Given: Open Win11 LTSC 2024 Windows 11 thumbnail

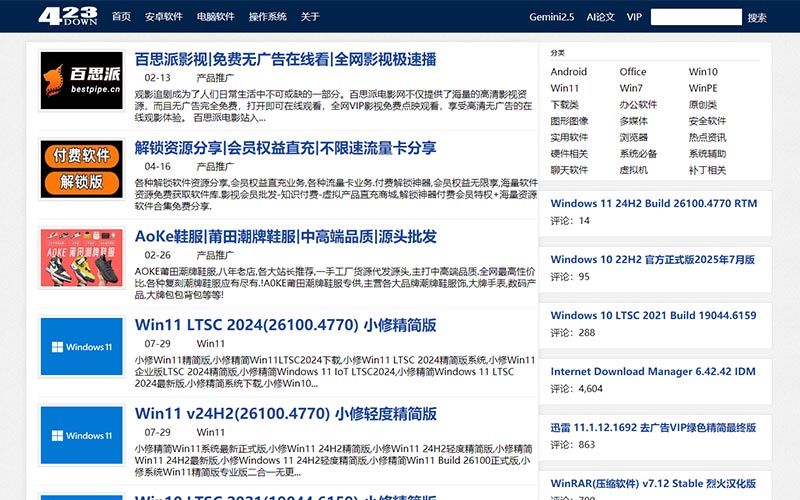Looking at the screenshot, I should [x=82, y=346].
